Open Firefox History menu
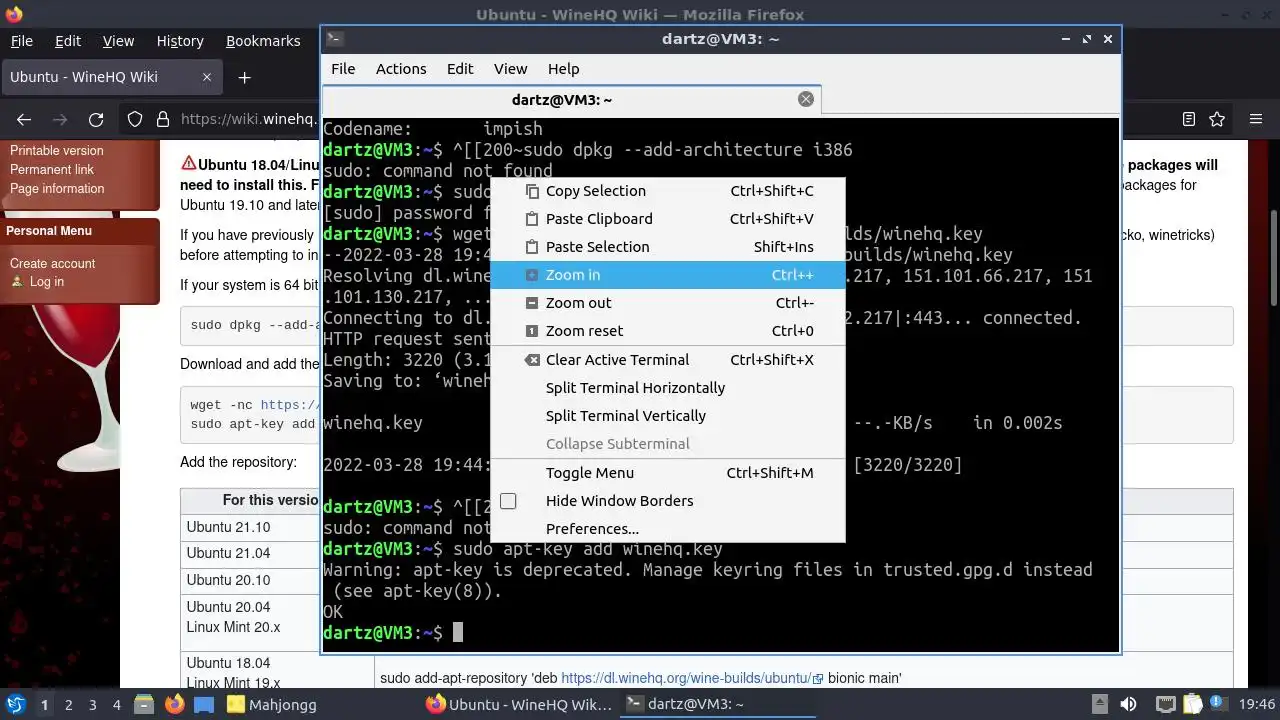Viewport: 1280px width, 720px height. [x=180, y=41]
